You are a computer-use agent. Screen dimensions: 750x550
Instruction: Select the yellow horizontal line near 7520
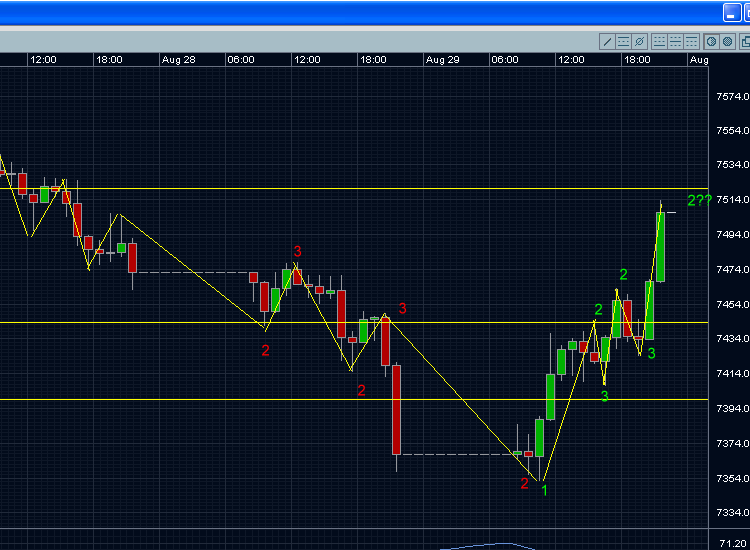tap(354, 189)
